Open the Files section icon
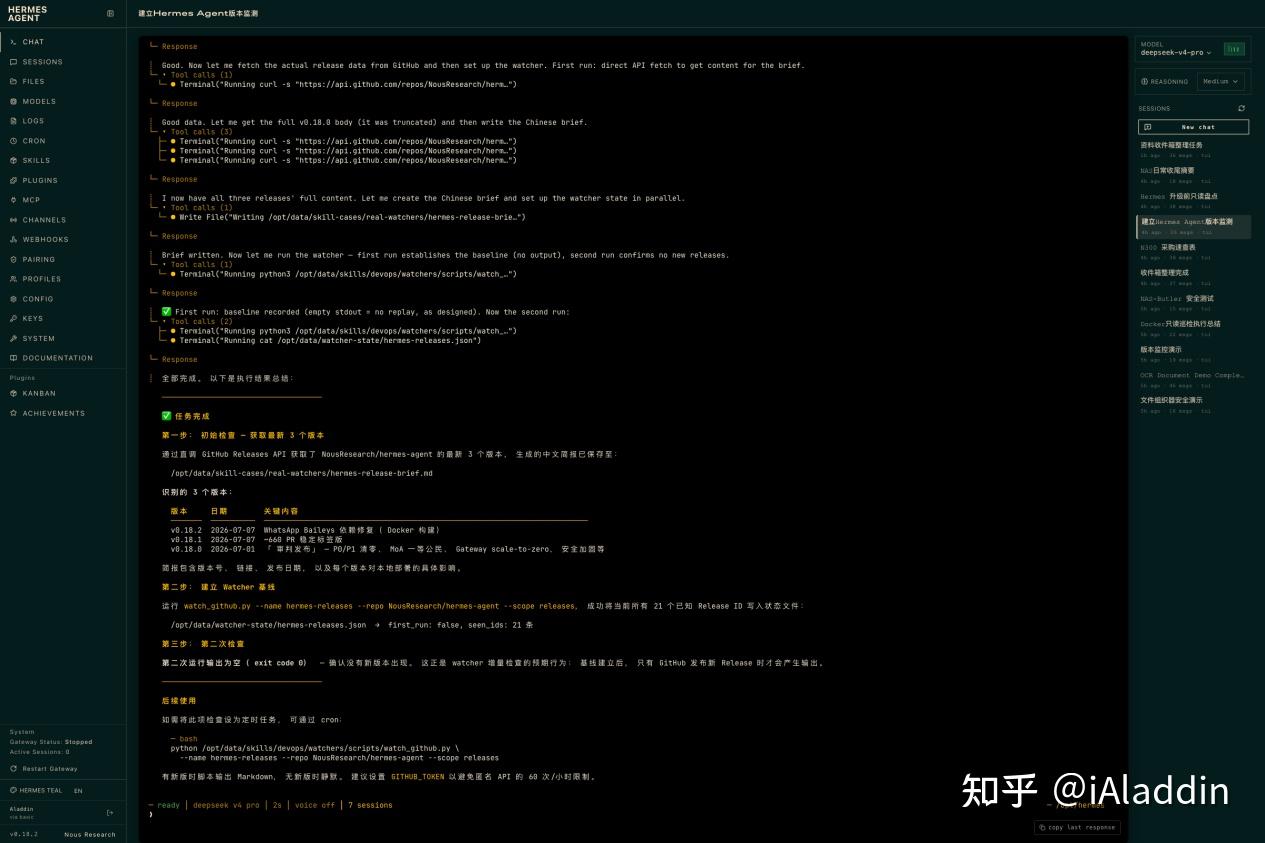 (x=13, y=81)
